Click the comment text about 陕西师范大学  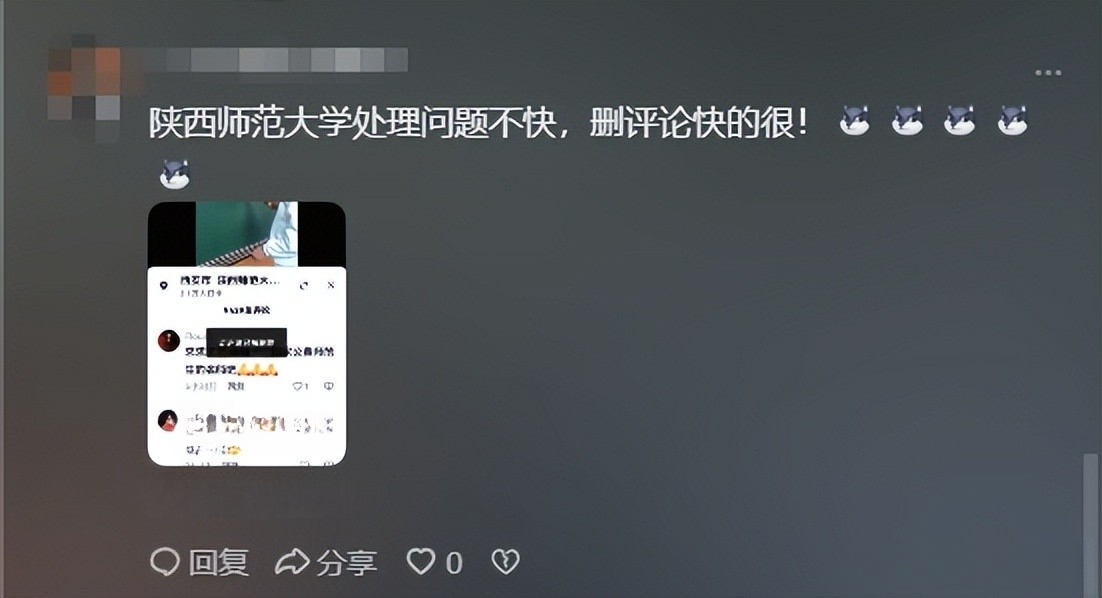[479, 123]
